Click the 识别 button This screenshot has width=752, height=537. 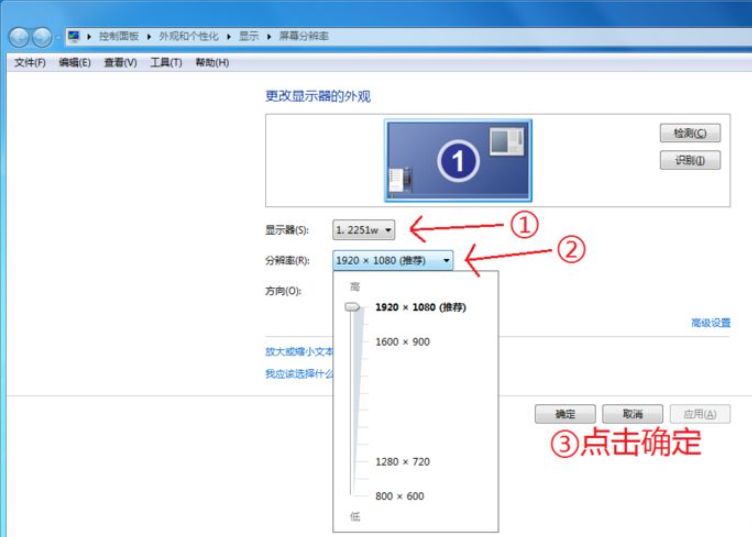pyautogui.click(x=690, y=160)
